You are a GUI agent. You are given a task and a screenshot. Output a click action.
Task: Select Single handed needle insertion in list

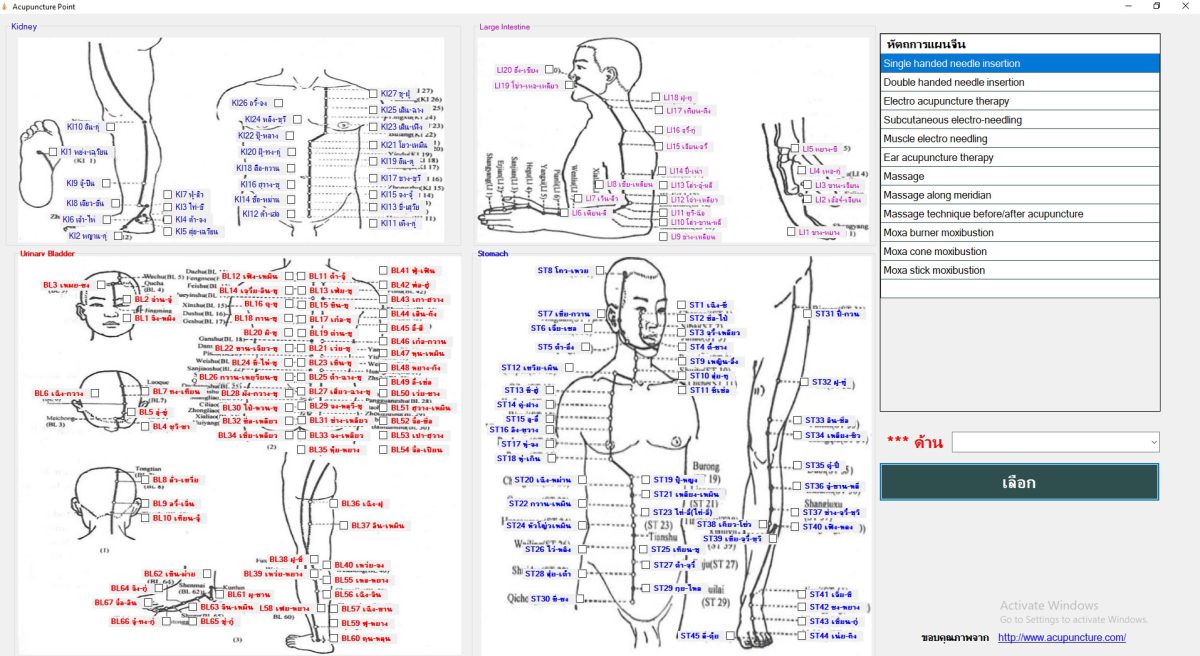[1020, 63]
